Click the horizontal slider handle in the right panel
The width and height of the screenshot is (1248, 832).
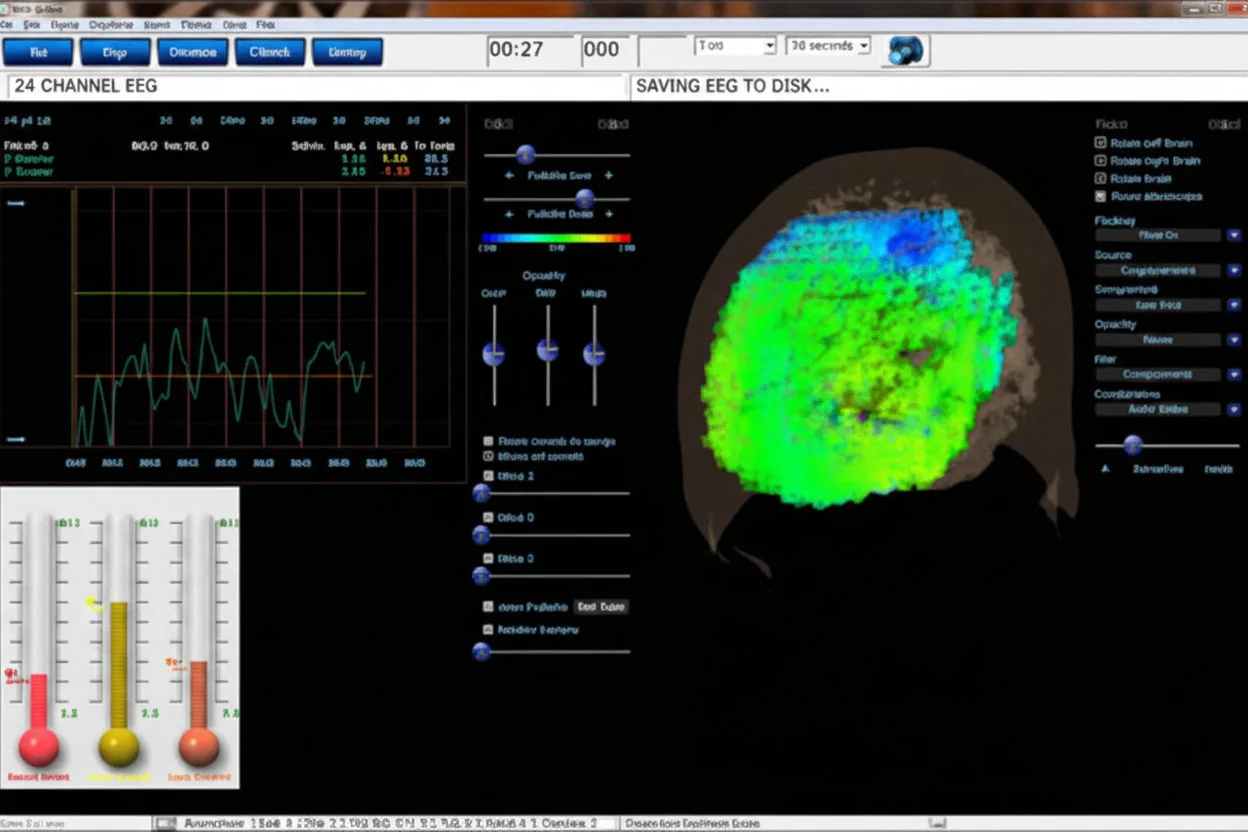1133,444
